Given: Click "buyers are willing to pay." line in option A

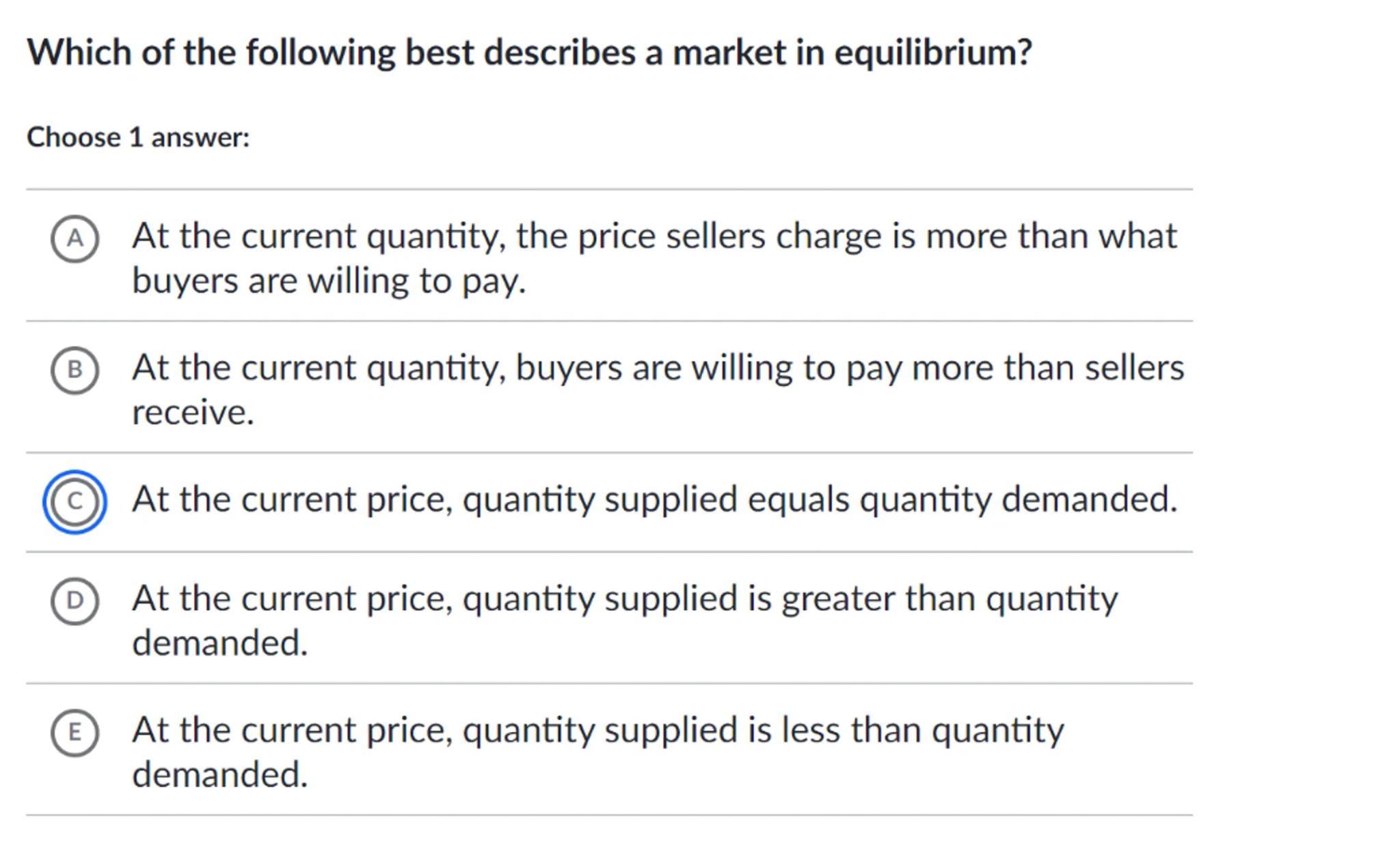Looking at the screenshot, I should point(328,281).
